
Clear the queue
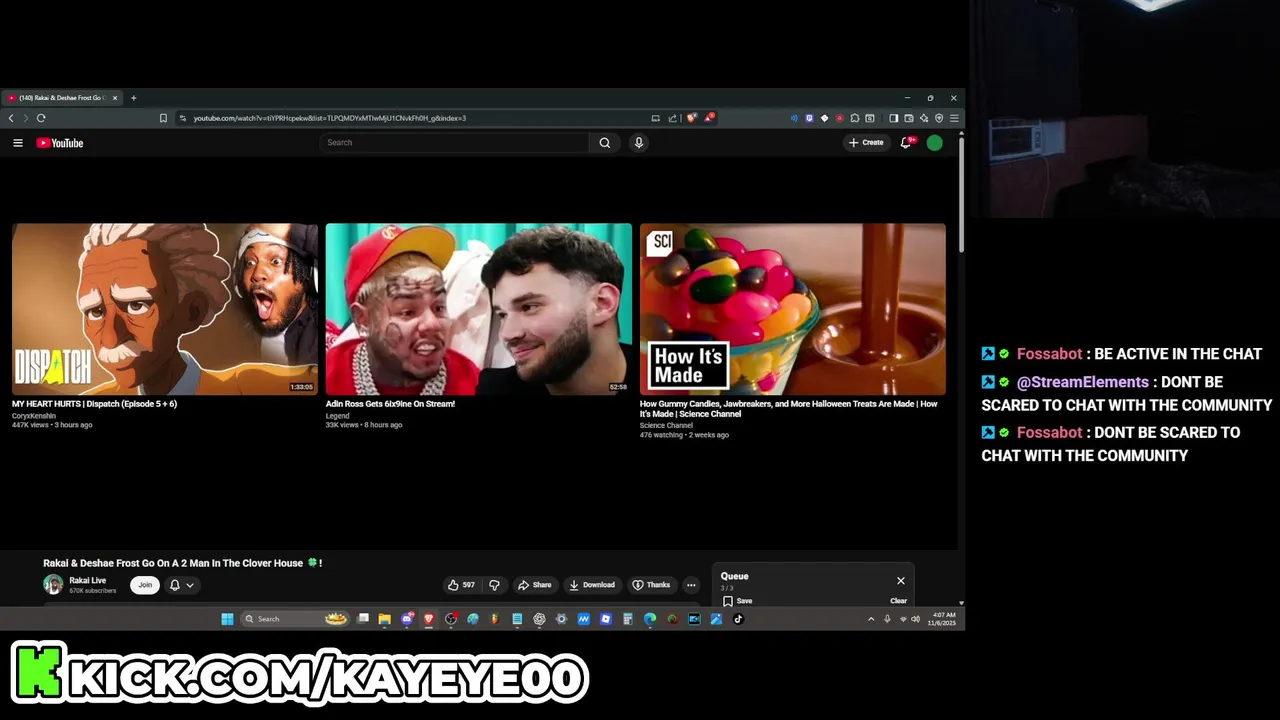(x=899, y=601)
